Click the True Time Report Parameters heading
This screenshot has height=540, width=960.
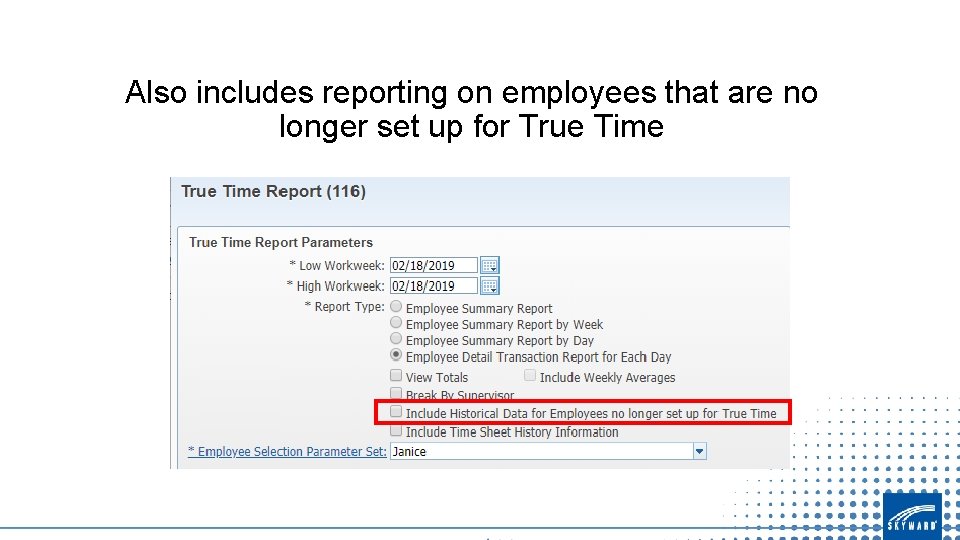point(280,242)
